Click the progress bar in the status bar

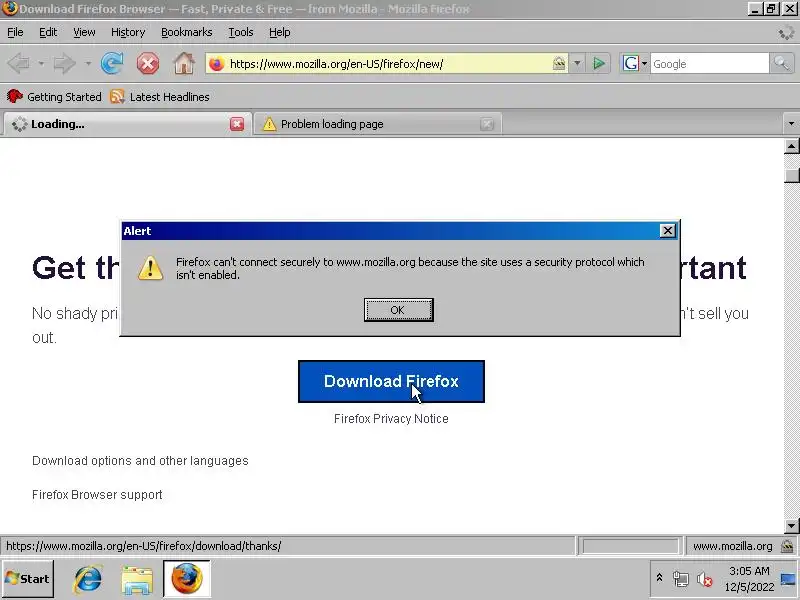coord(630,546)
